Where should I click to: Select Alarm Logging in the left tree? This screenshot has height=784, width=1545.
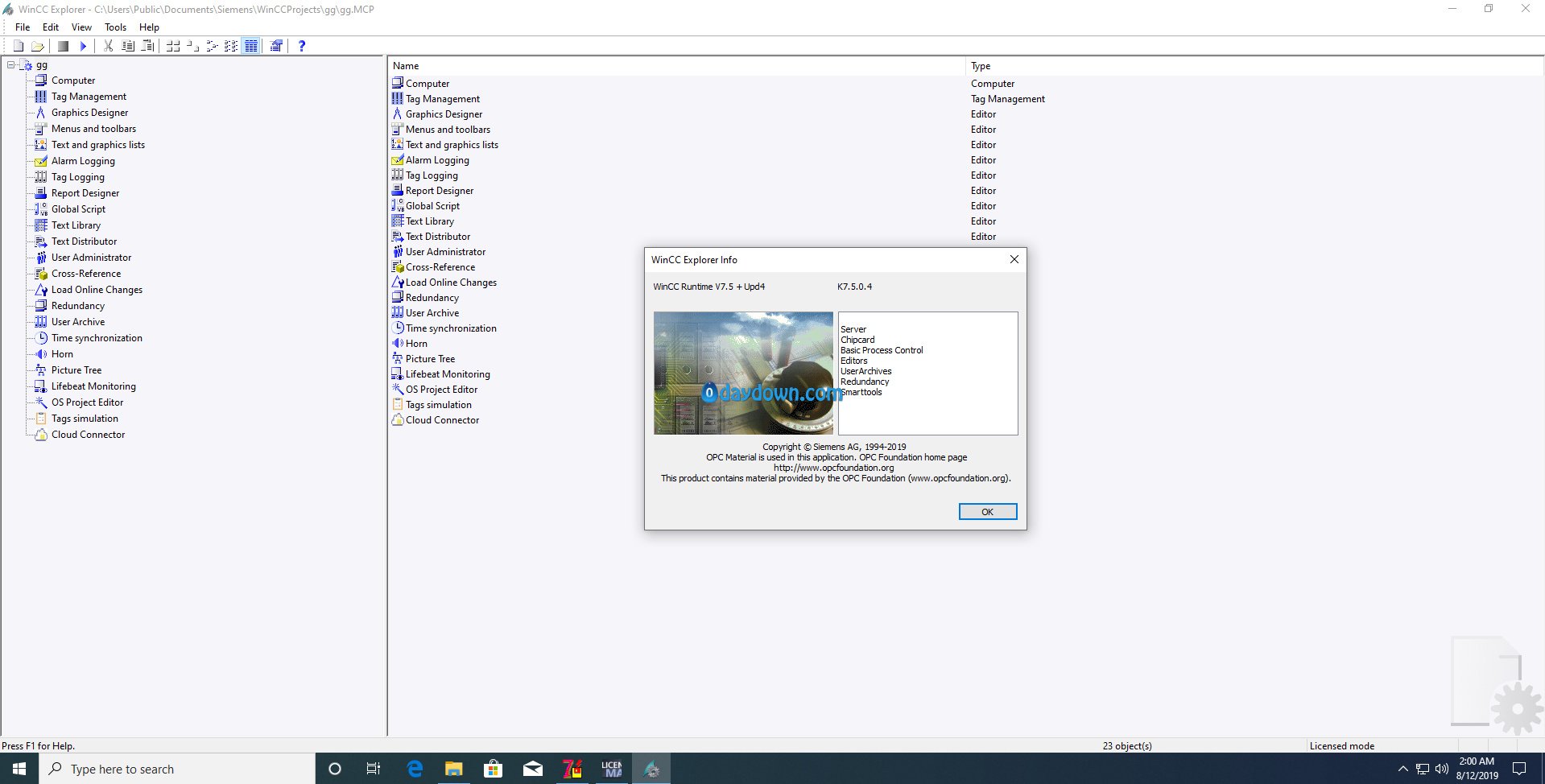[83, 161]
